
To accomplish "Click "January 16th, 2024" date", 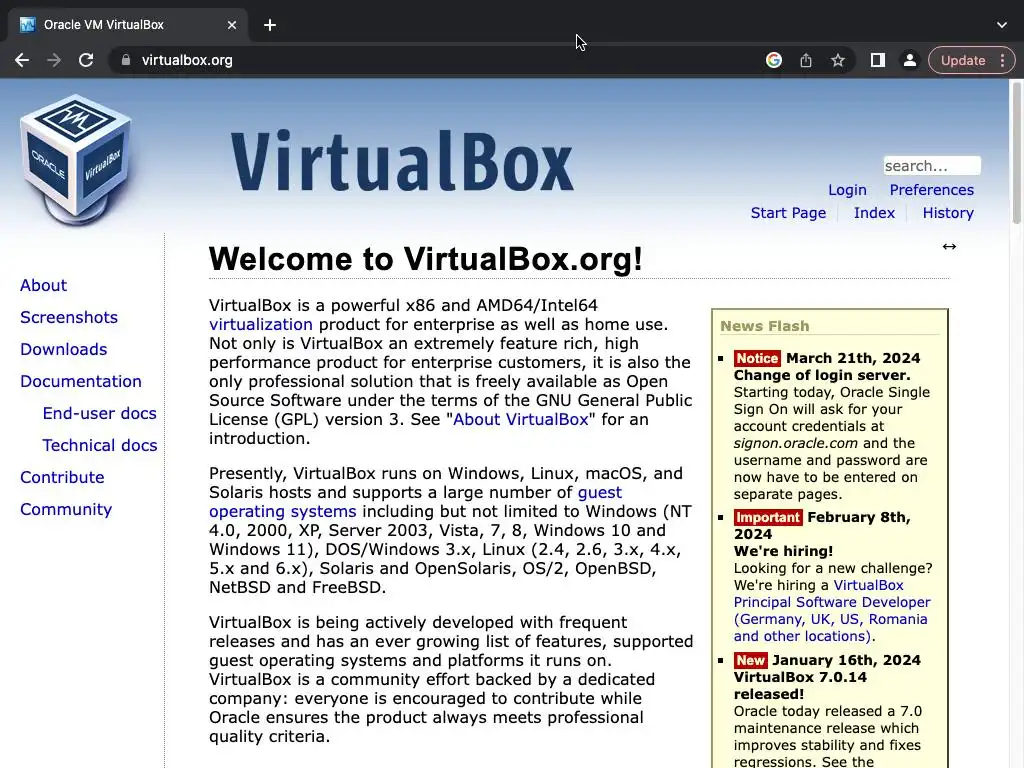I will click(846, 660).
